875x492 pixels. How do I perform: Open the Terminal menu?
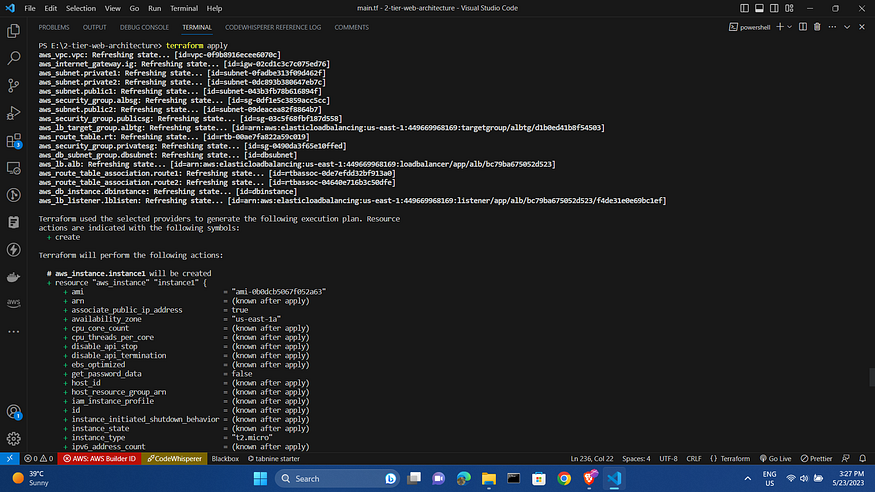(x=184, y=8)
